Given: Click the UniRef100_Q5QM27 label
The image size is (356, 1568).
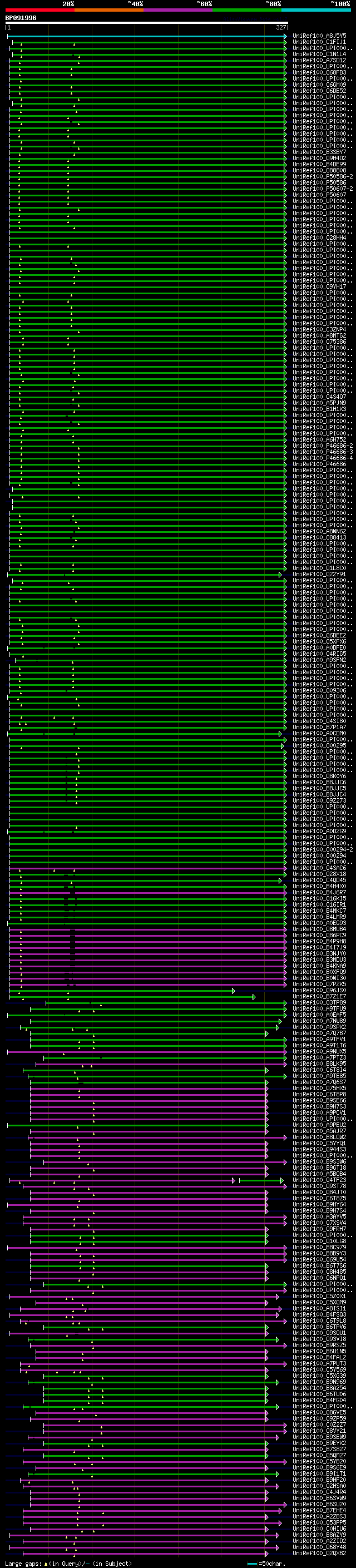Looking at the screenshot, I should pos(319,1455).
